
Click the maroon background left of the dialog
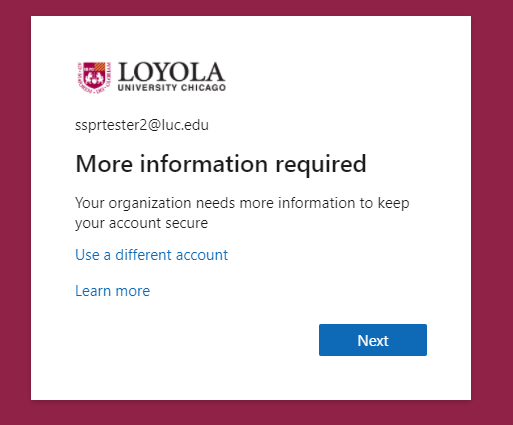pos(15,212)
